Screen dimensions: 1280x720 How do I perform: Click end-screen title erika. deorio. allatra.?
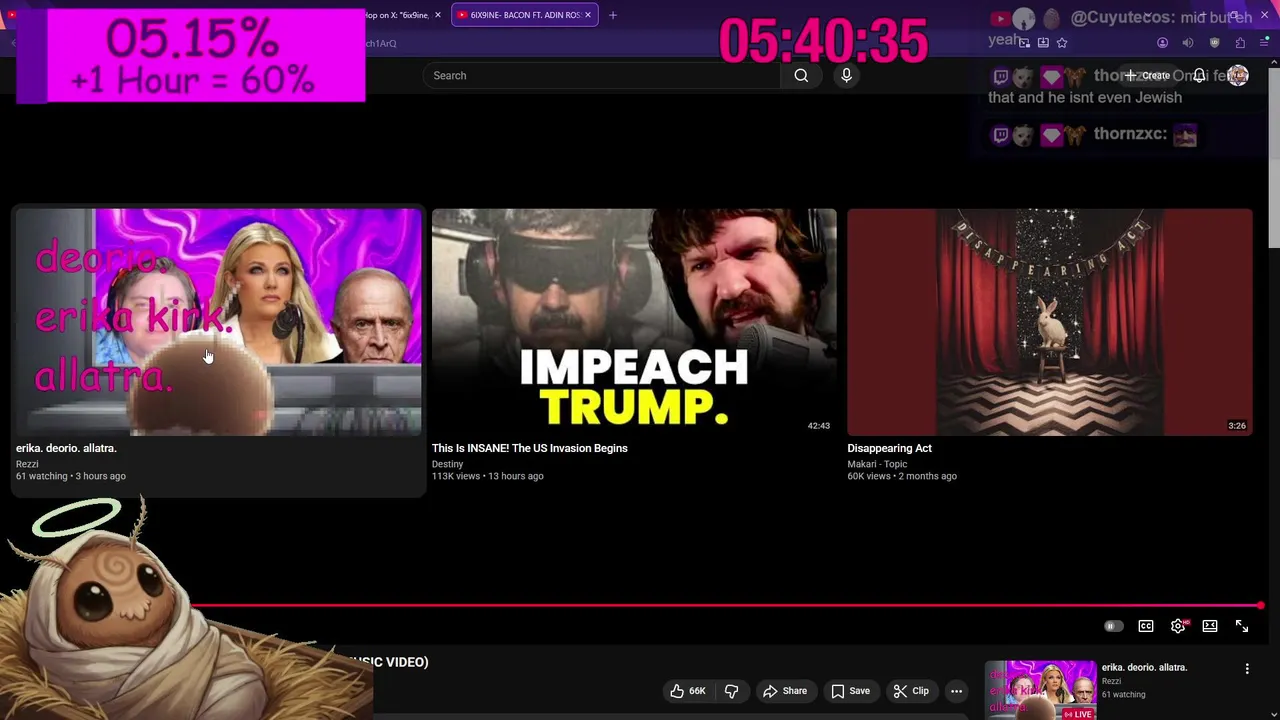[x=66, y=448]
